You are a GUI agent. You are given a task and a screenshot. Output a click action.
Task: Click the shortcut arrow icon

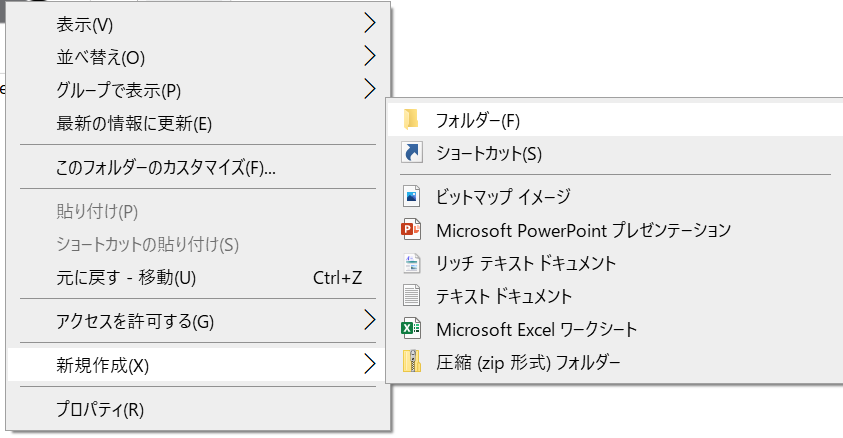click(411, 153)
